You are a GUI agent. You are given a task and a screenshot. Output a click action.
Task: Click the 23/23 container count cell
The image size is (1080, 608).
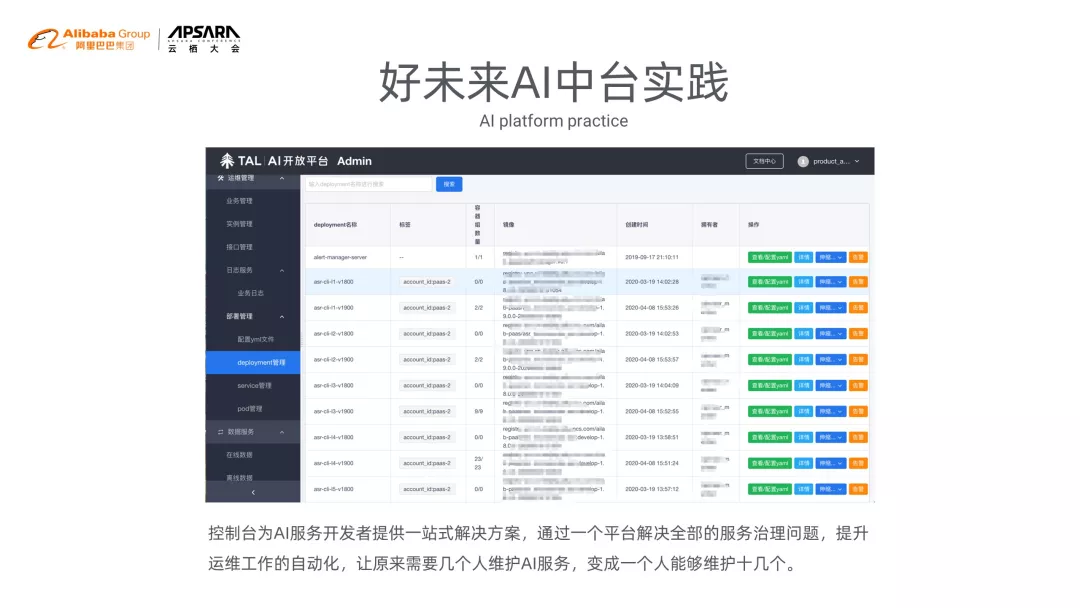[479, 463]
